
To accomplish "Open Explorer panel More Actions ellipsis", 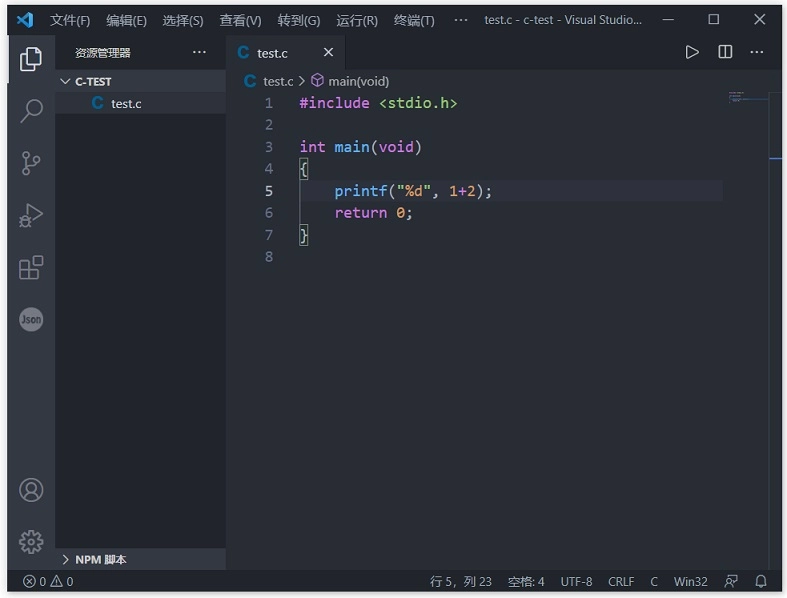I will point(199,52).
